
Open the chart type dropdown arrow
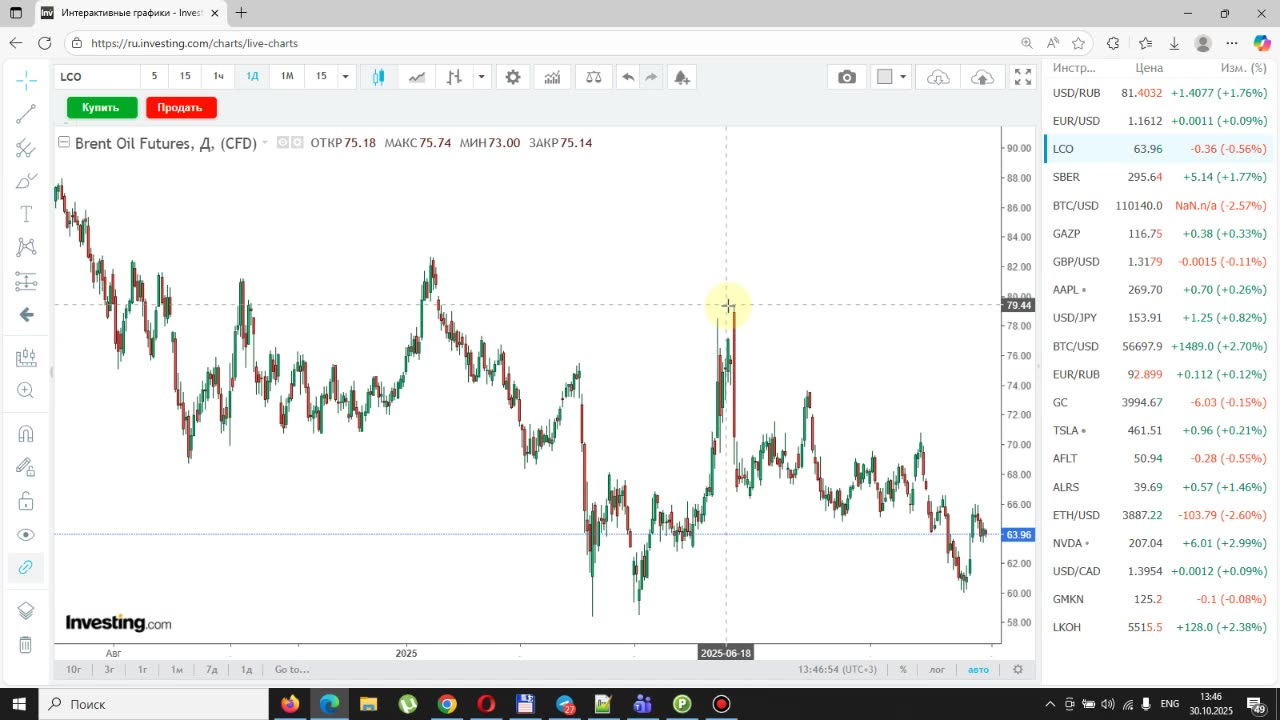pos(481,77)
